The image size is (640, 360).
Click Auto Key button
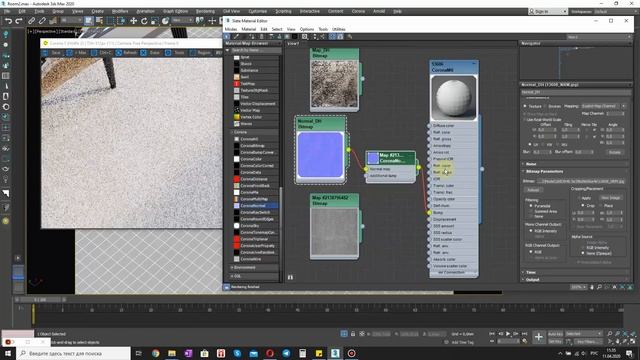(x=555, y=334)
